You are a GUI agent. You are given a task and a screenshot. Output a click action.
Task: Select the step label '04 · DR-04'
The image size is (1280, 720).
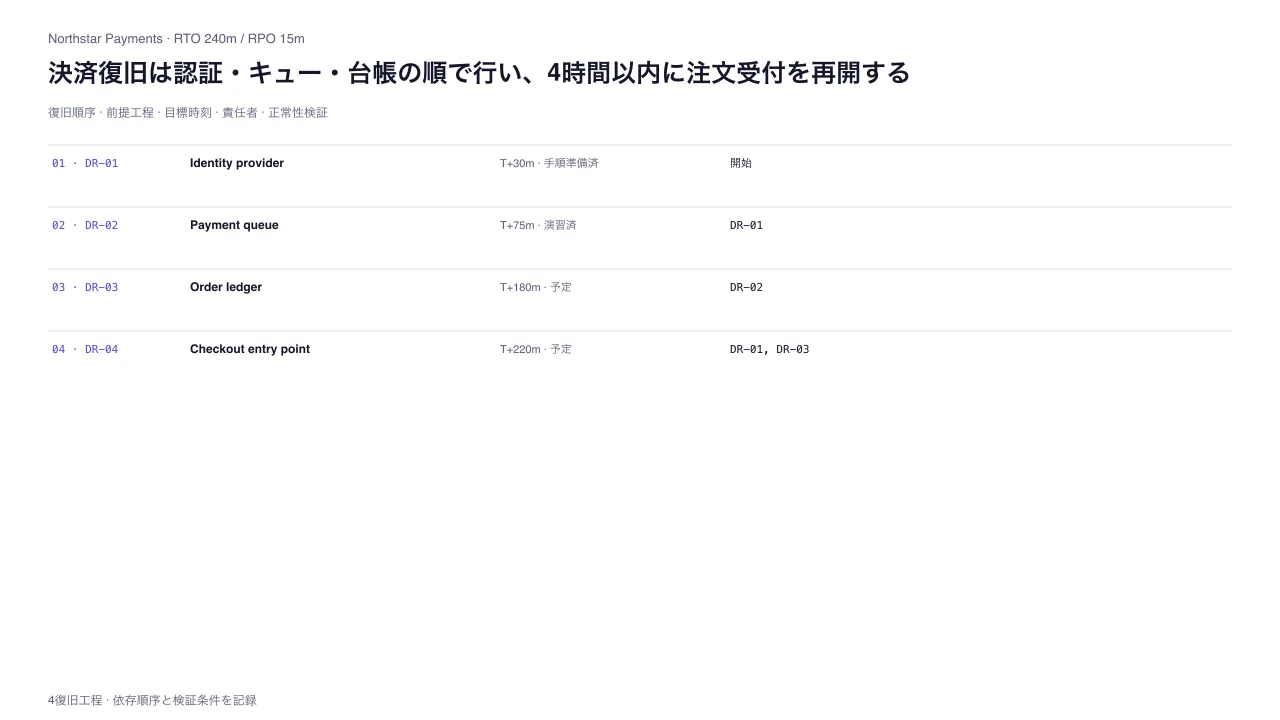[x=85, y=349]
